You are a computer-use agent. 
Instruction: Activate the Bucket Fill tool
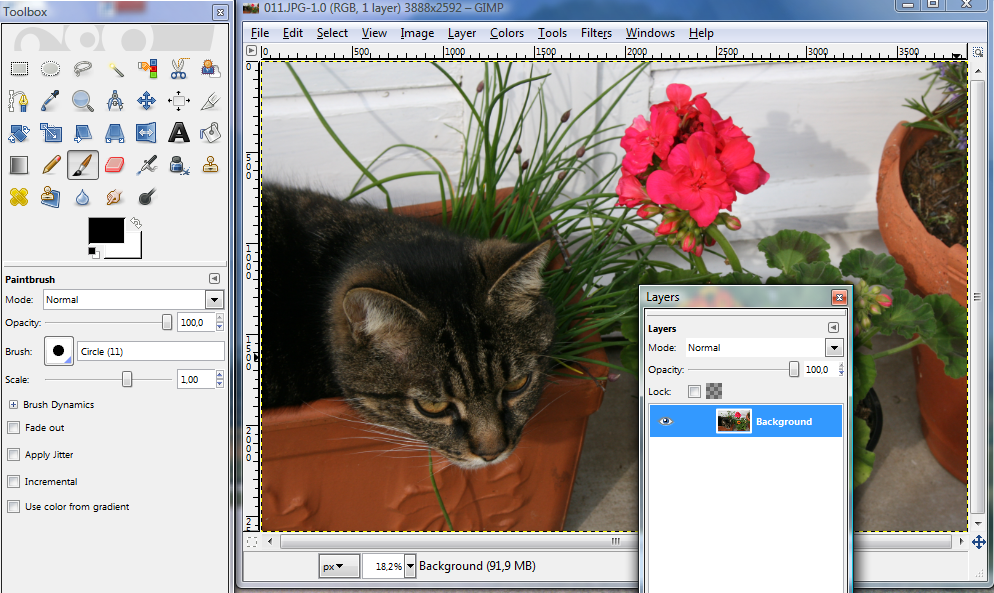pos(210,132)
